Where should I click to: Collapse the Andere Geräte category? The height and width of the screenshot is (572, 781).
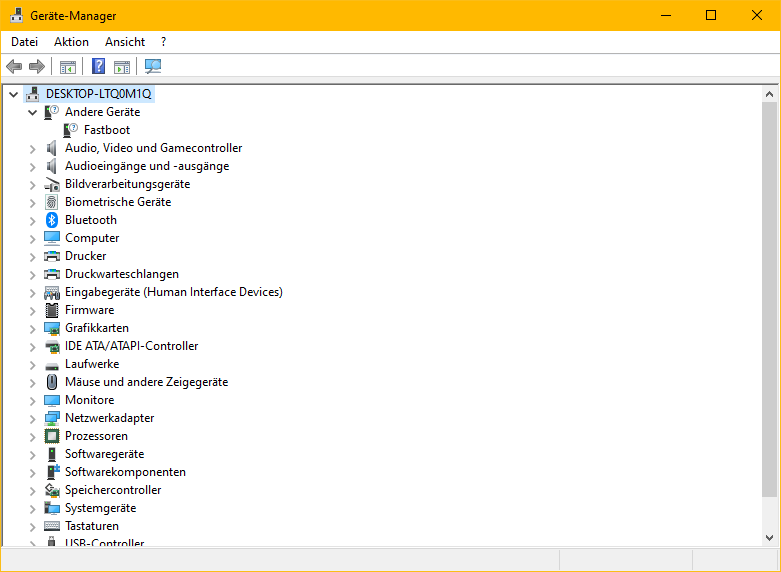point(32,112)
